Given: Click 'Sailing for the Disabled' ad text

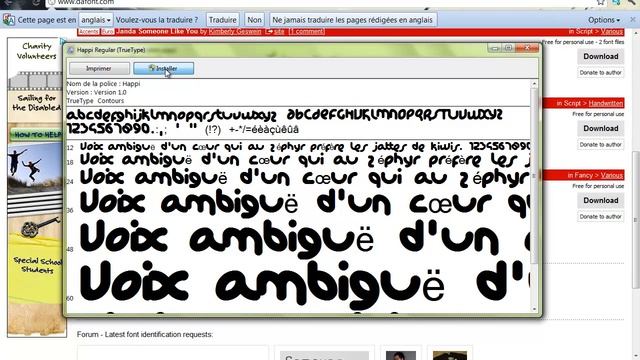Looking at the screenshot, I should 36,103.
